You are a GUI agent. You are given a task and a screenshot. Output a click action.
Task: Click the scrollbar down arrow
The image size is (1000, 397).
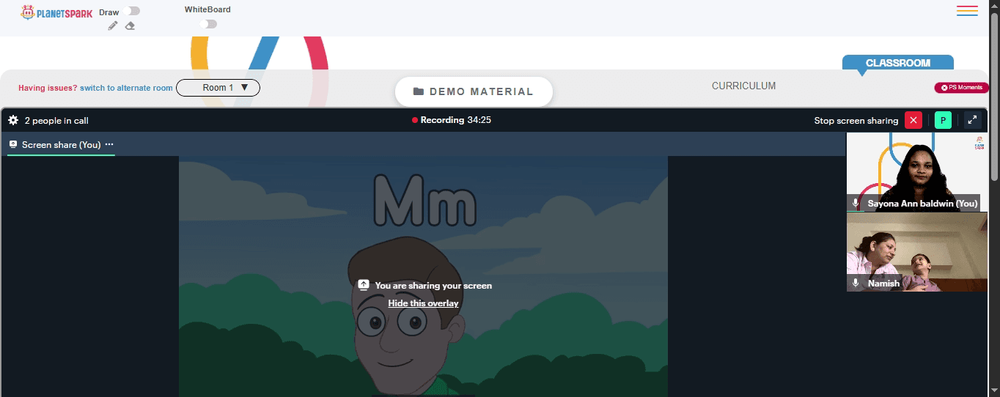point(994,391)
